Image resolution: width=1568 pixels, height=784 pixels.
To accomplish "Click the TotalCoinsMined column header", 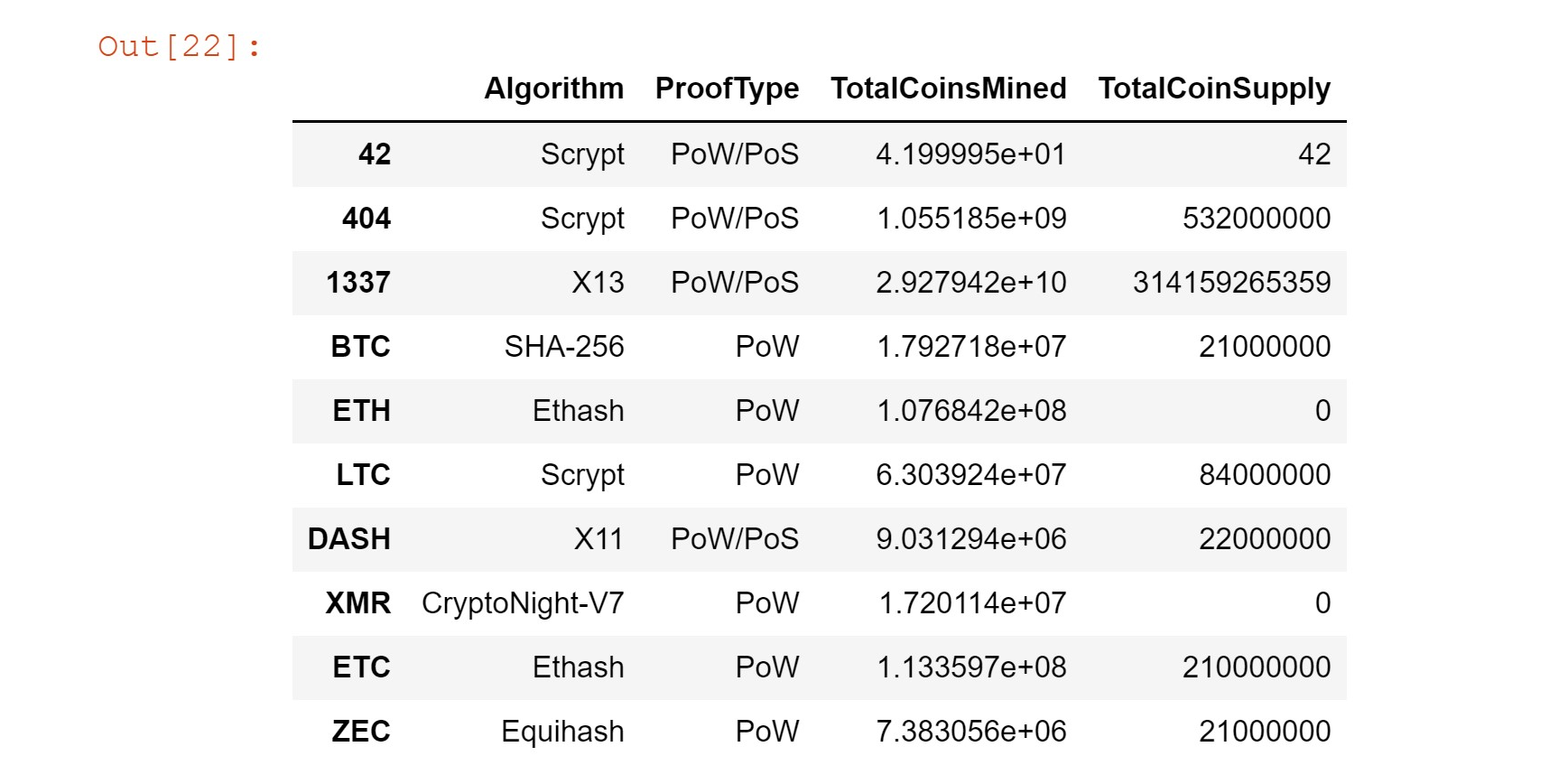I will (948, 89).
